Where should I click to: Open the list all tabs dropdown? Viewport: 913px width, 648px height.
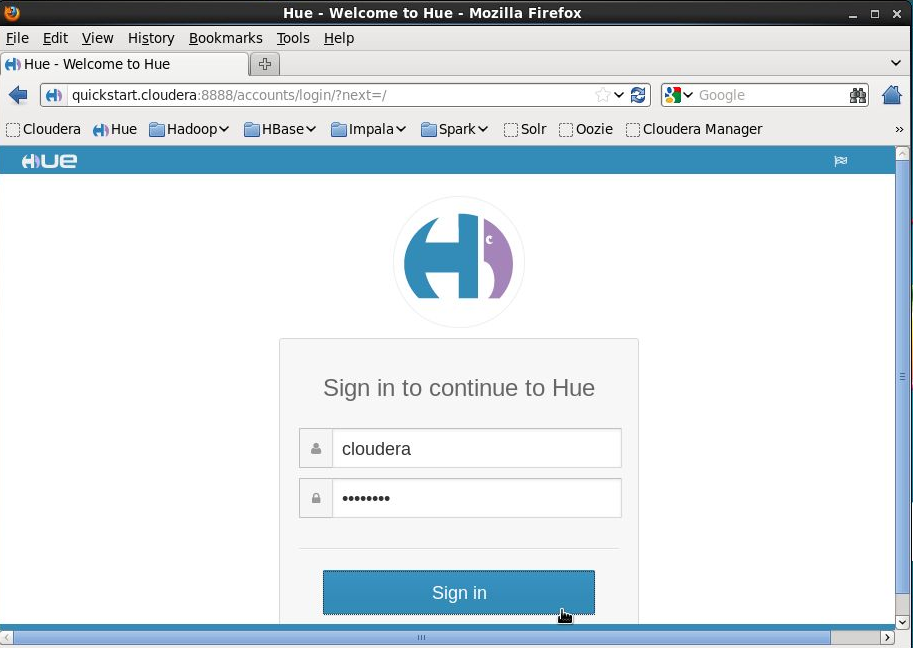(x=896, y=63)
